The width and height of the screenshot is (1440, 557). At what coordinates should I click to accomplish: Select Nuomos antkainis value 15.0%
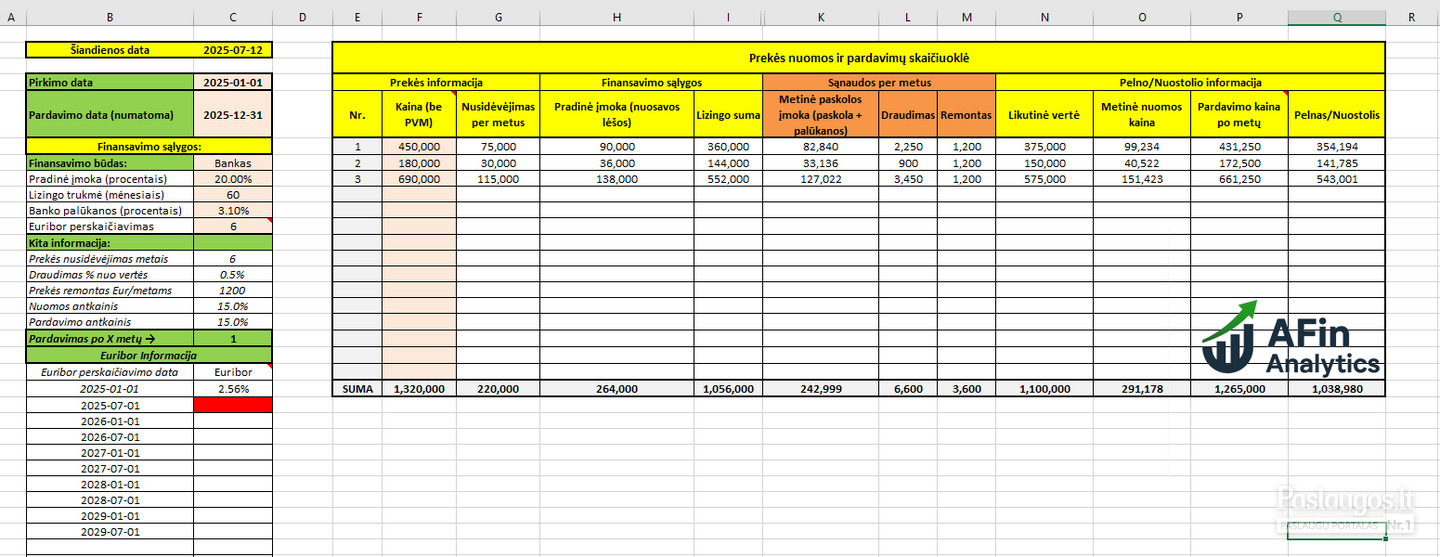tap(233, 307)
